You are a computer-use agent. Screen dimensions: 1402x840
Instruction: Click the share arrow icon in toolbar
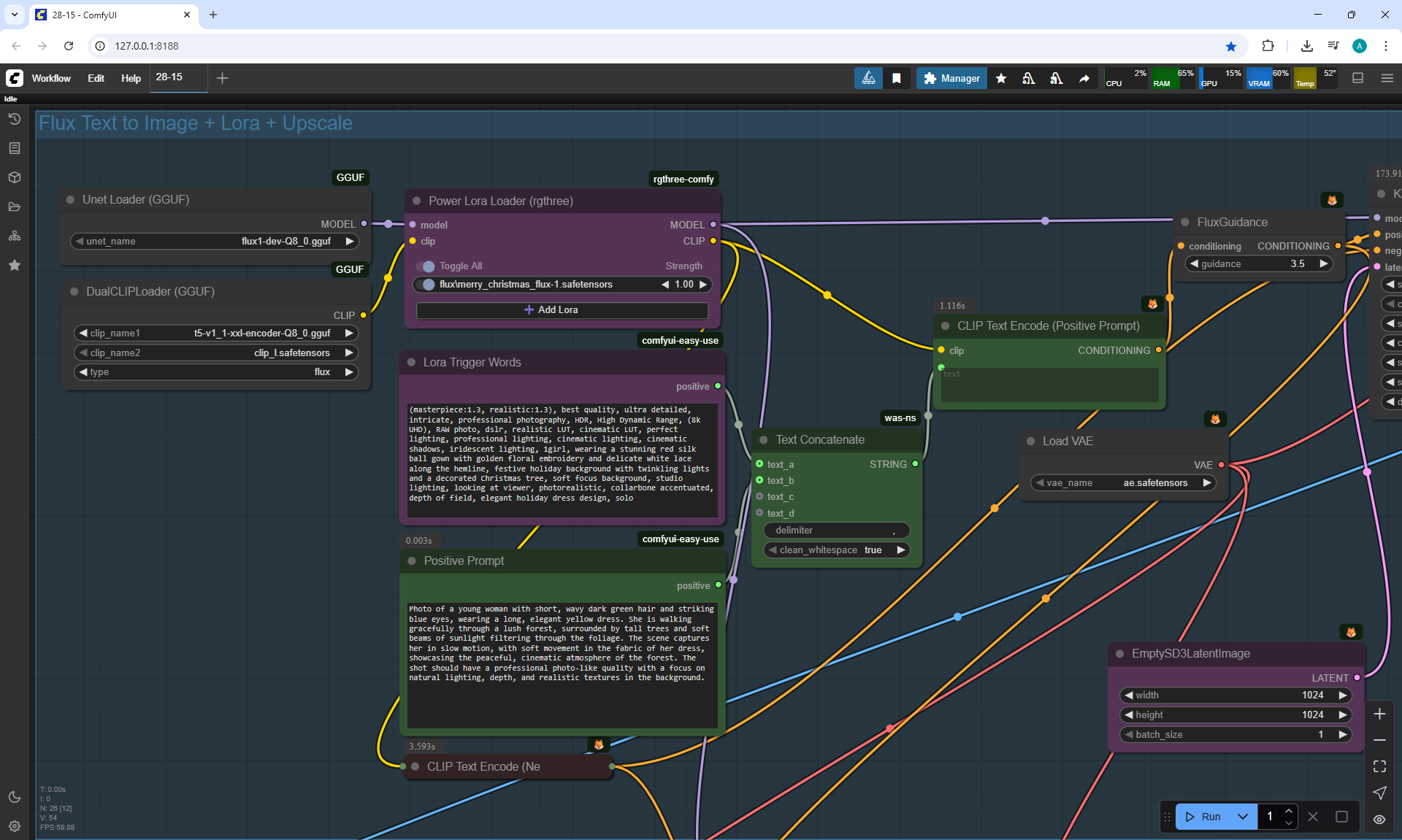pos(1084,78)
